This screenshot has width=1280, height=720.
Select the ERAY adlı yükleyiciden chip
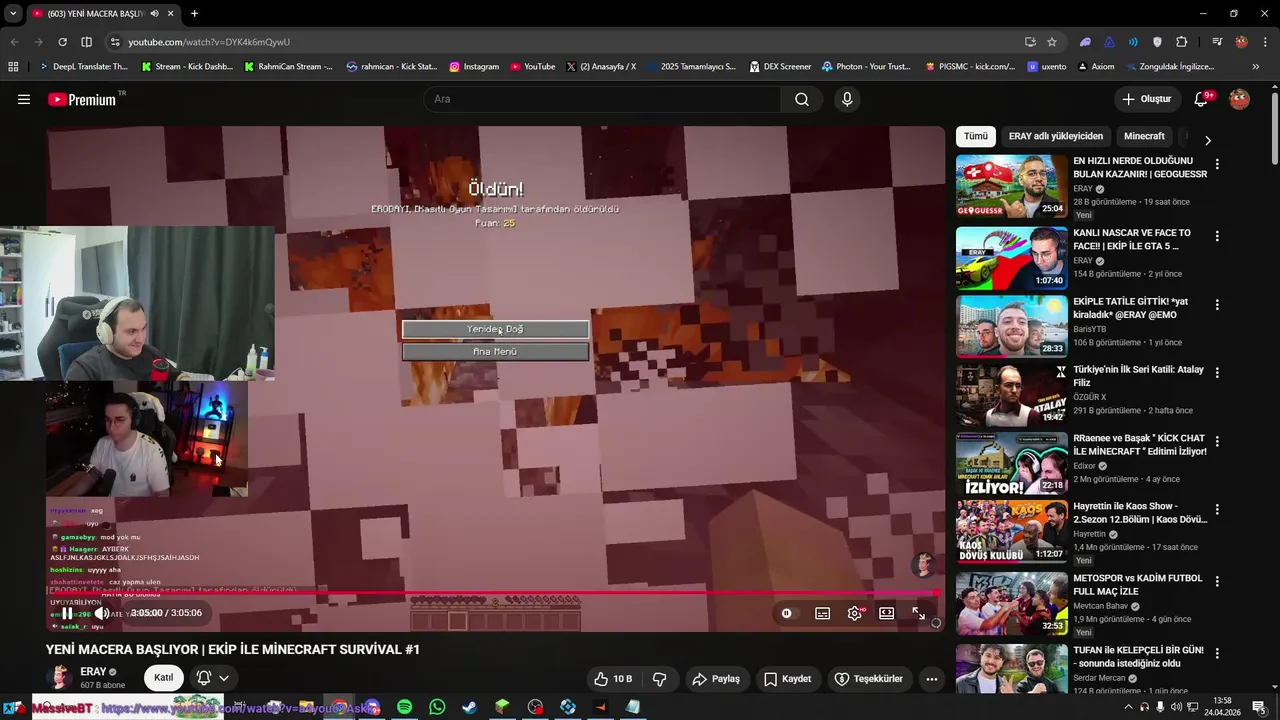[x=1056, y=136]
